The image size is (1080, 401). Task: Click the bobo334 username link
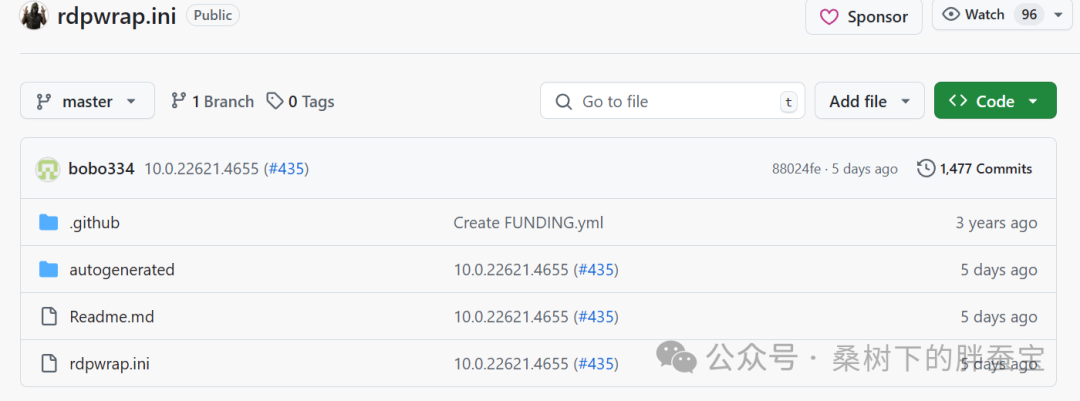pyautogui.click(x=101, y=169)
